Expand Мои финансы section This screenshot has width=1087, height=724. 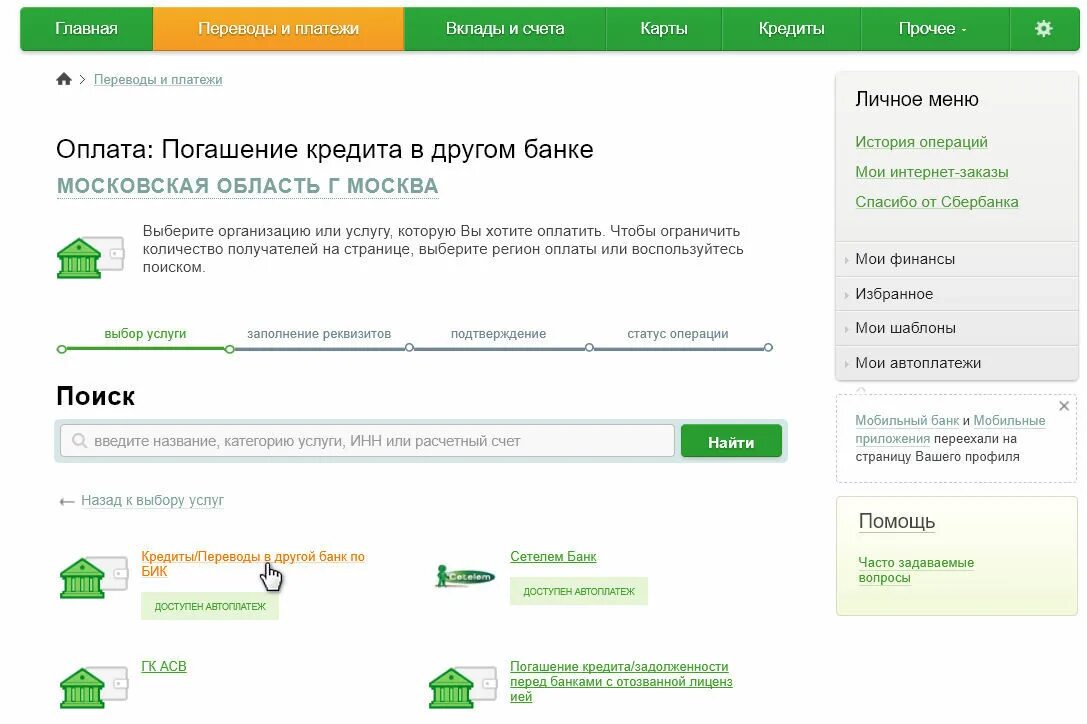click(x=957, y=259)
